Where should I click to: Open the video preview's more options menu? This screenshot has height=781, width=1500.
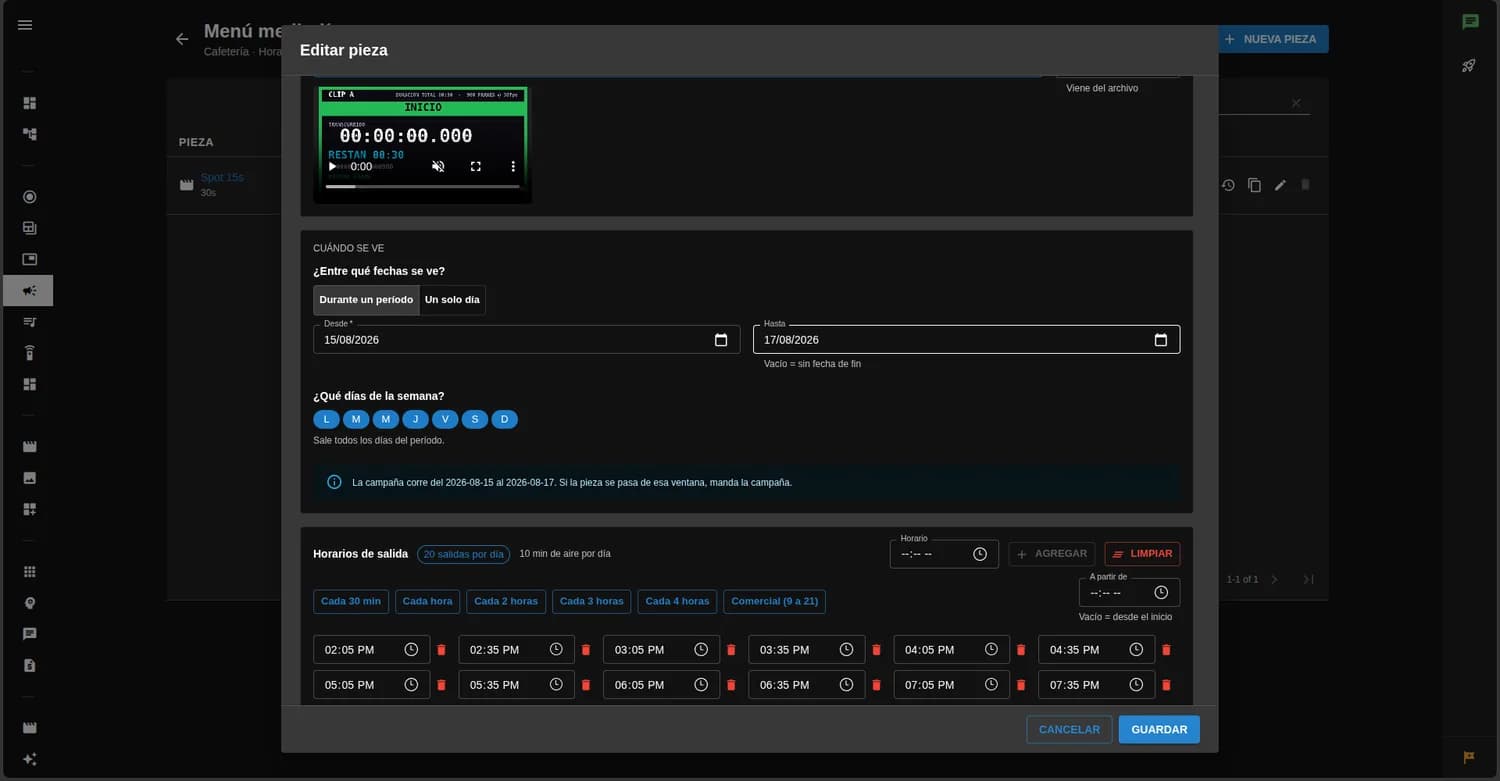(513, 167)
